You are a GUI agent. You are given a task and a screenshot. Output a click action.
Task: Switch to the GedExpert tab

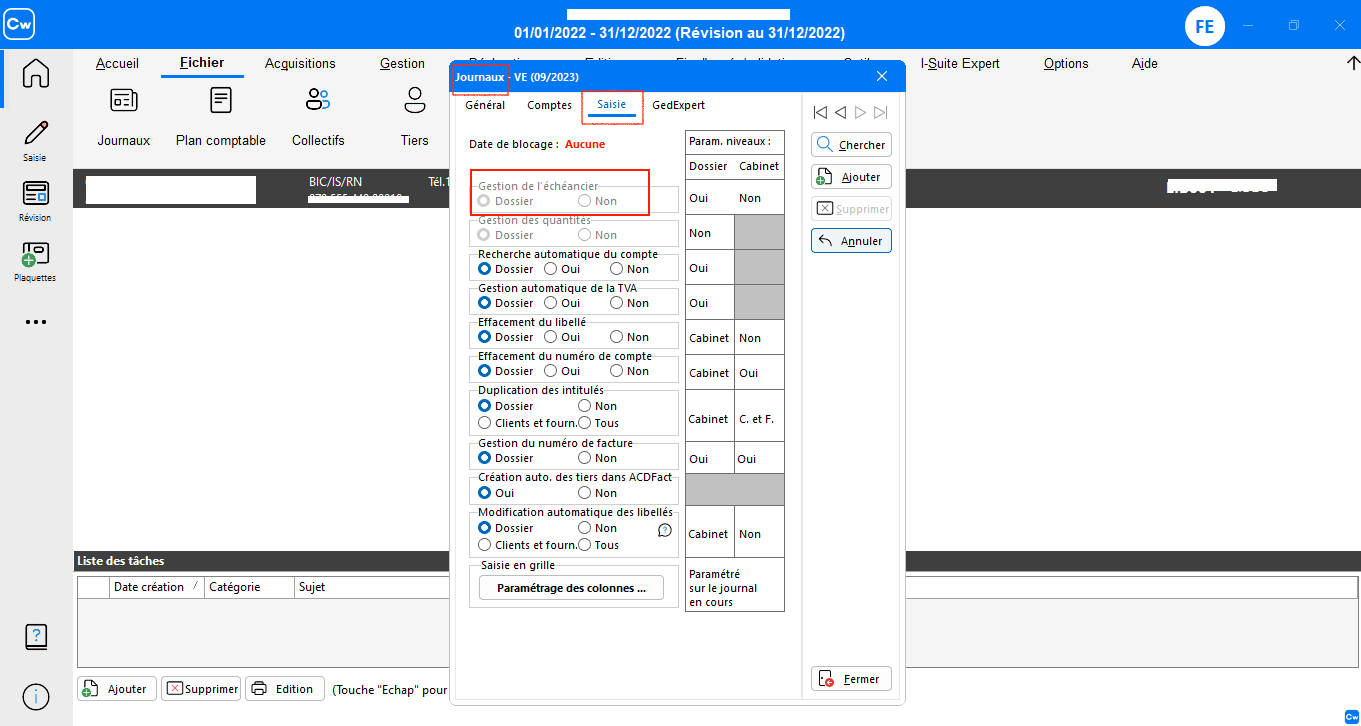point(679,105)
